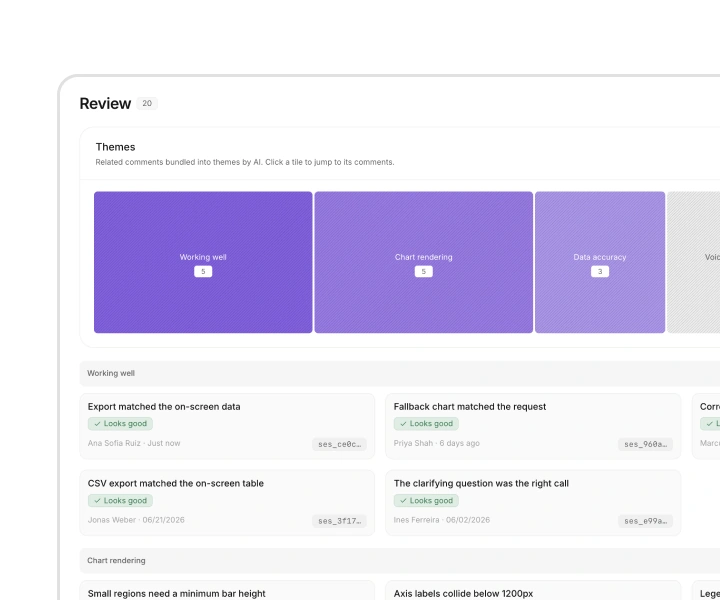Open the Export matched the on-screen data card
The width and height of the screenshot is (720, 600).
pyautogui.click(x=227, y=426)
